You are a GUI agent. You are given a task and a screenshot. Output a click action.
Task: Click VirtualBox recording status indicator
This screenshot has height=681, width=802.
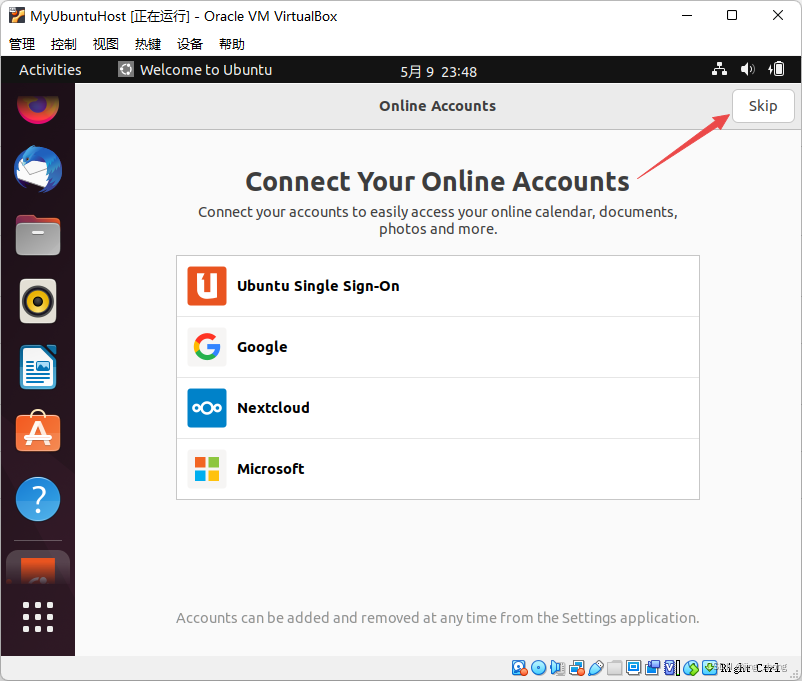pyautogui.click(x=653, y=668)
